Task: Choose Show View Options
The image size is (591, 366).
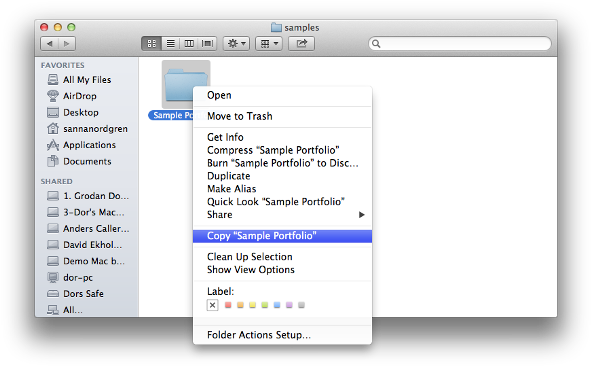Action: (282, 270)
